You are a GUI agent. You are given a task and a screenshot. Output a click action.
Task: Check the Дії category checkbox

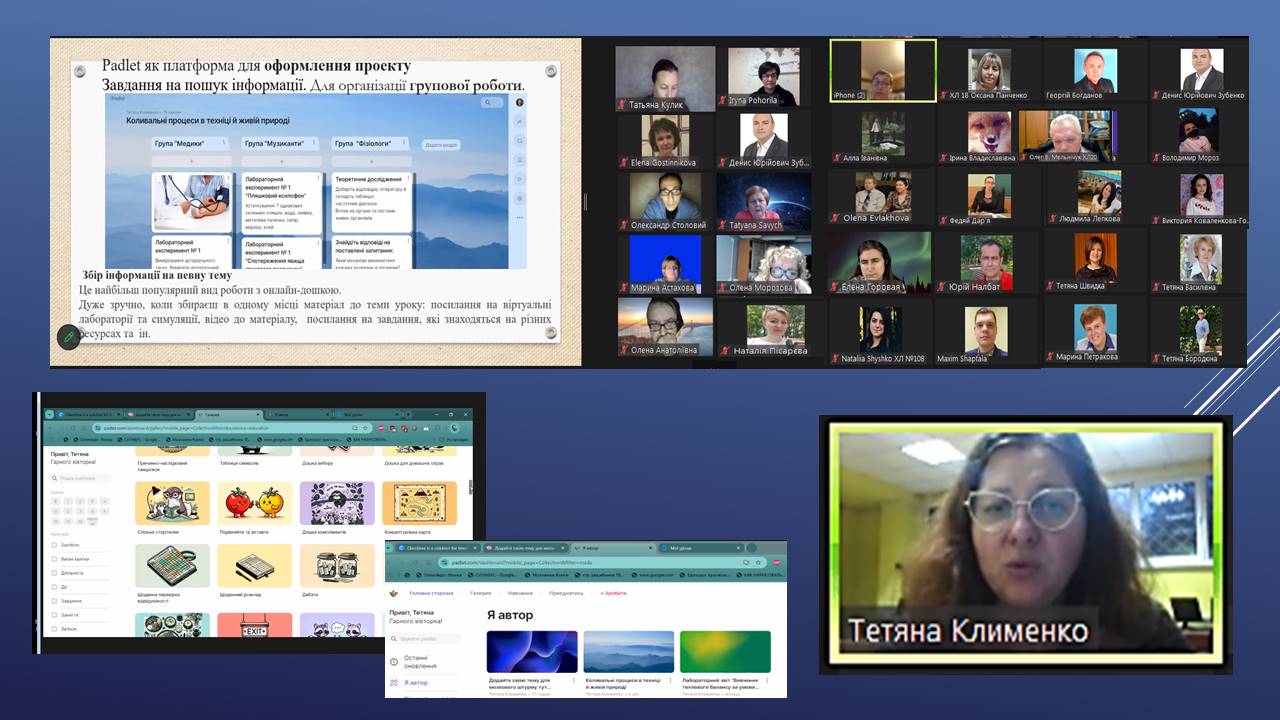click(54, 587)
